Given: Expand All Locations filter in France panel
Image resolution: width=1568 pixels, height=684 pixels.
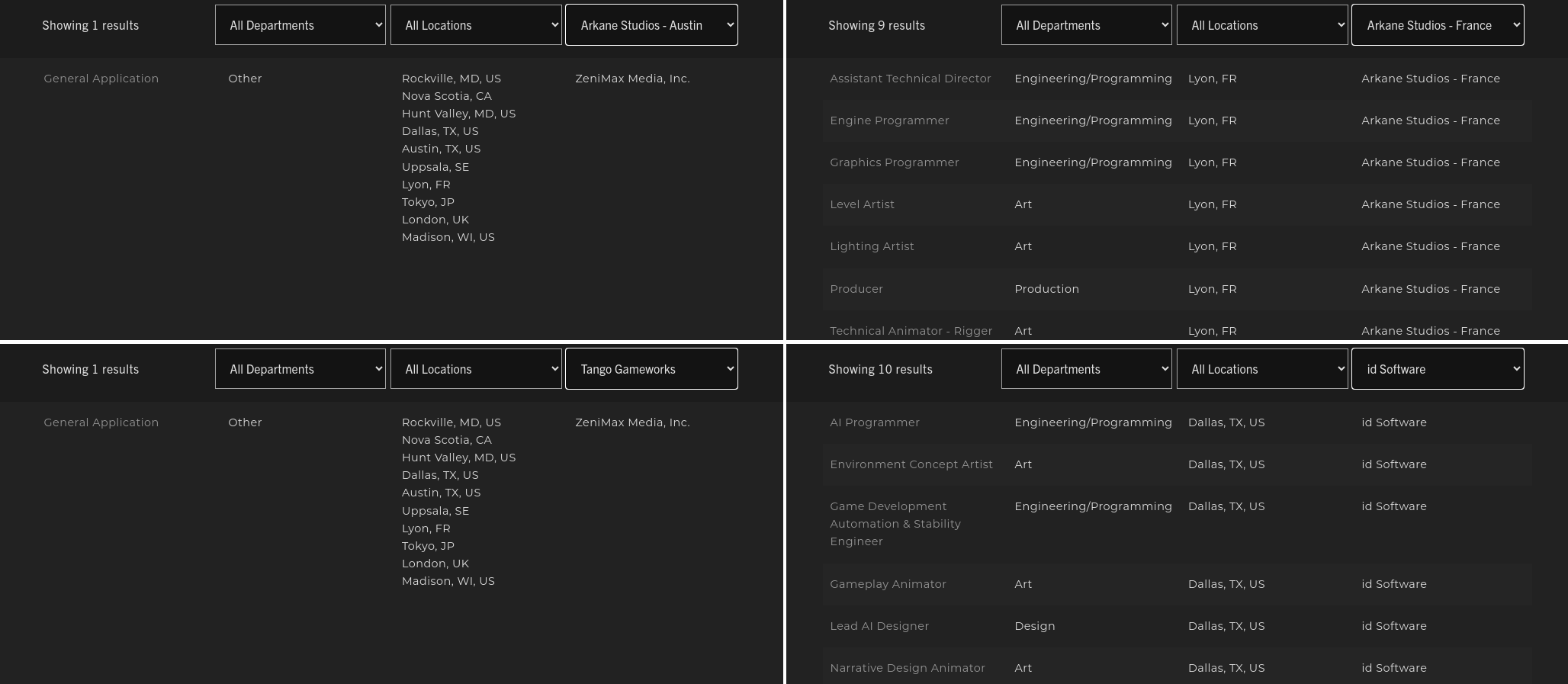Looking at the screenshot, I should 1262,25.
